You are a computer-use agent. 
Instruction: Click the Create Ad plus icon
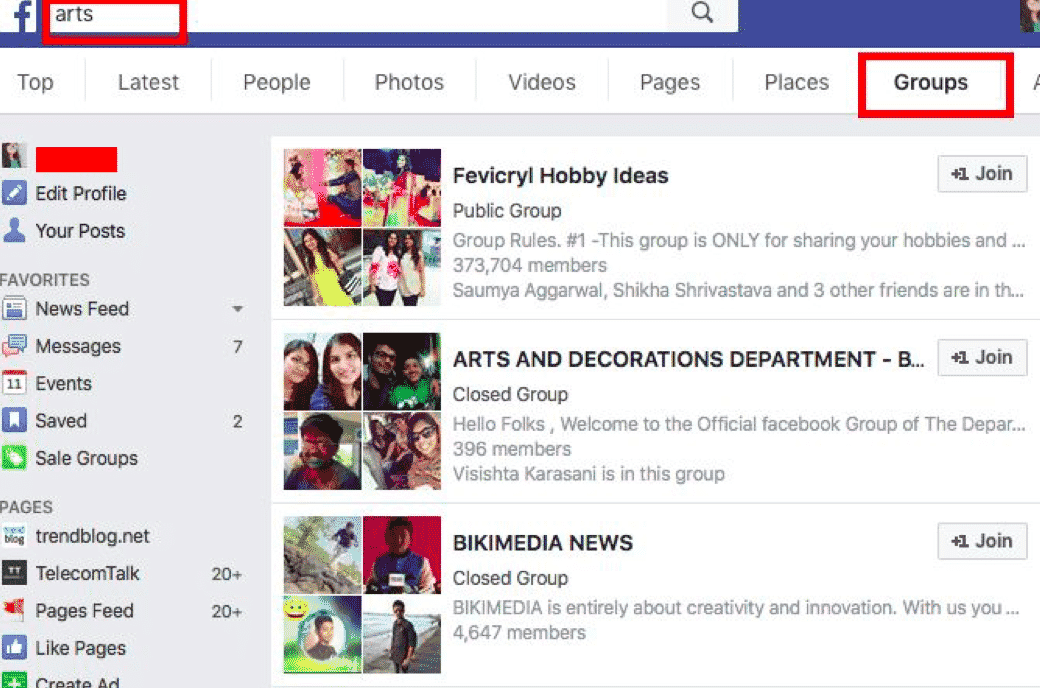[x=14, y=680]
